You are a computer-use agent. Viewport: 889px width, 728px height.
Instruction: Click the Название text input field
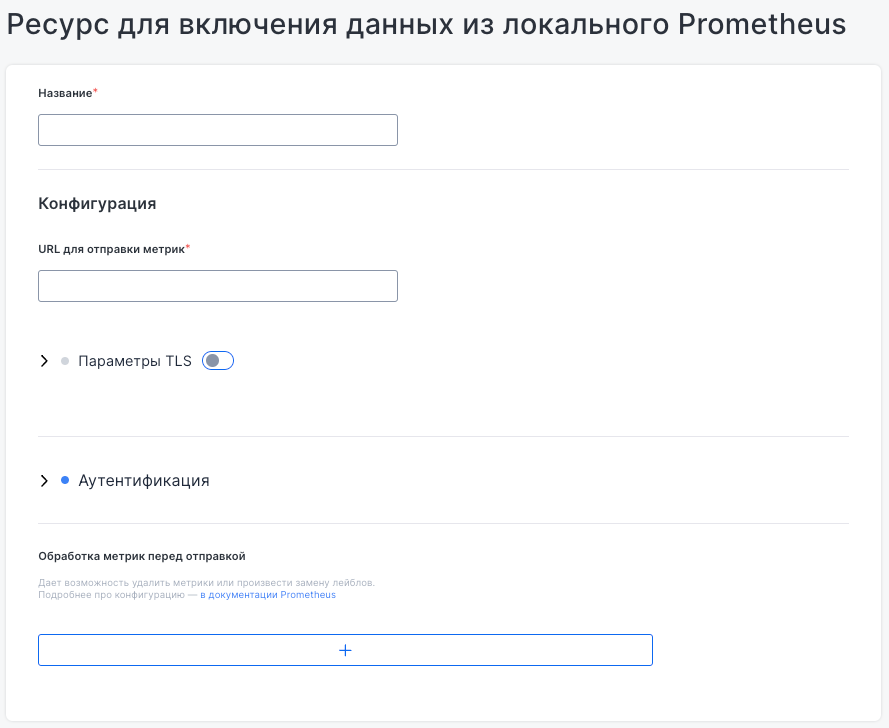[217, 130]
